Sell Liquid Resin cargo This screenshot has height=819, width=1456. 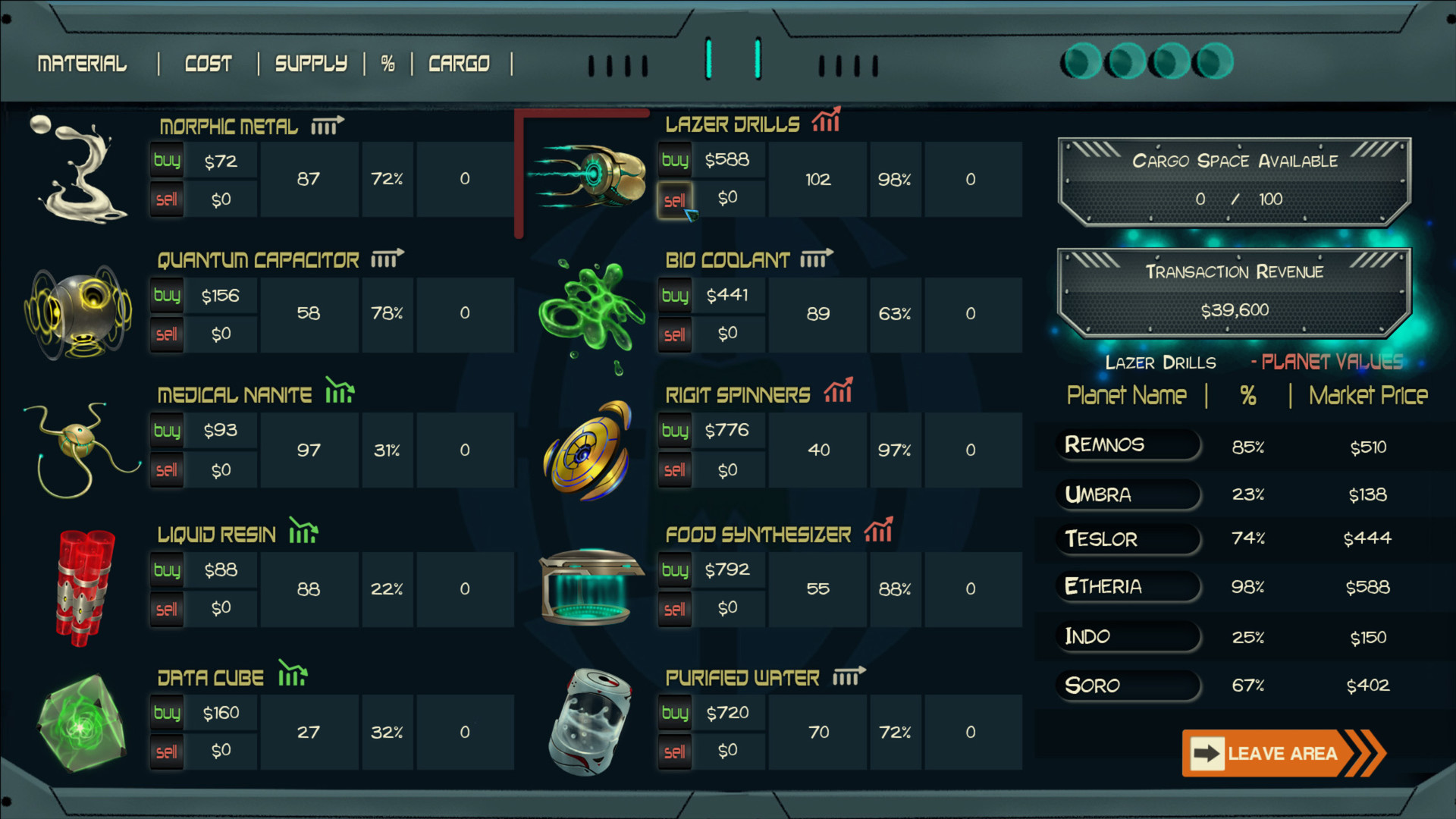[x=167, y=609]
